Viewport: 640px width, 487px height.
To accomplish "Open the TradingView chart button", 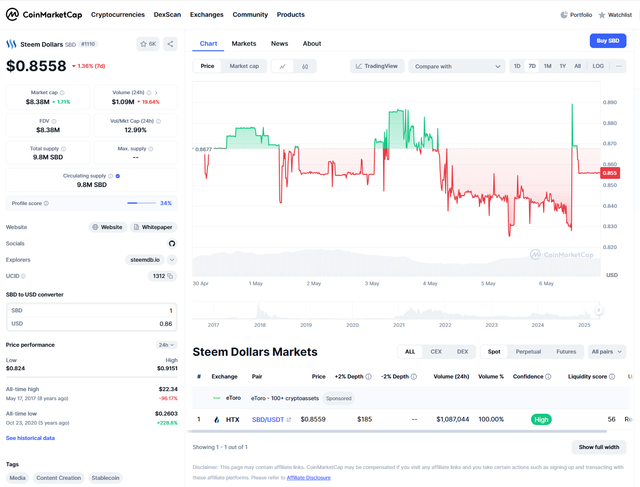I will [x=377, y=66].
